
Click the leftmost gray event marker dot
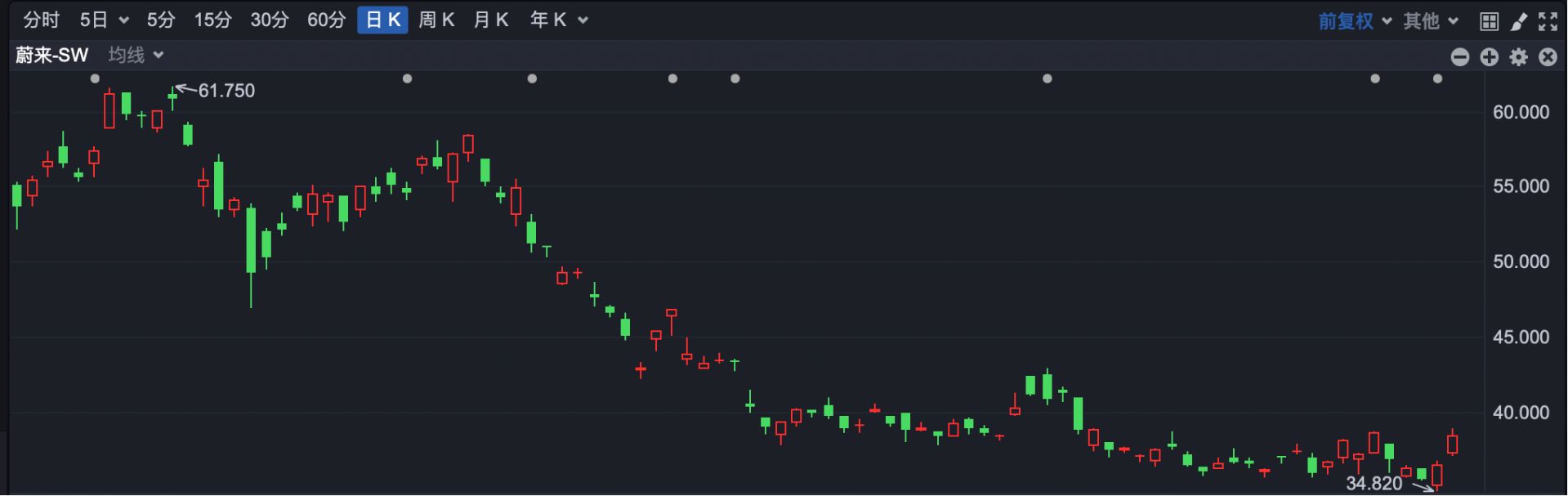(x=95, y=78)
